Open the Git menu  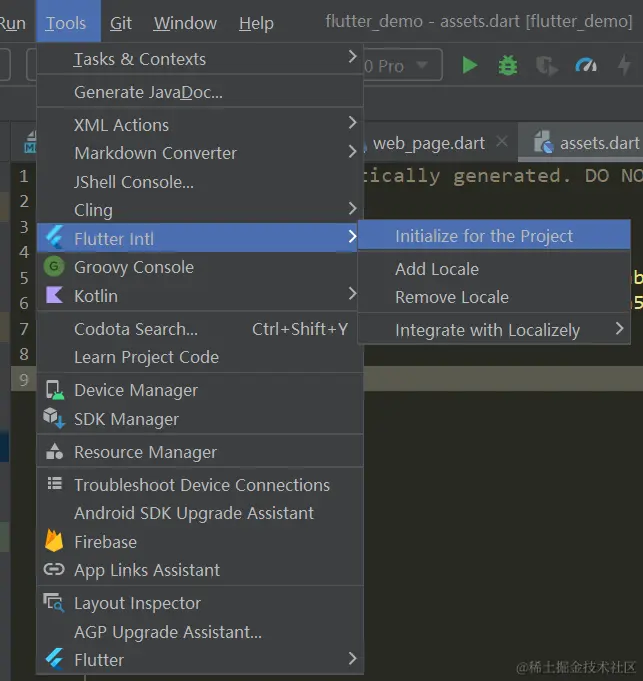(x=121, y=23)
